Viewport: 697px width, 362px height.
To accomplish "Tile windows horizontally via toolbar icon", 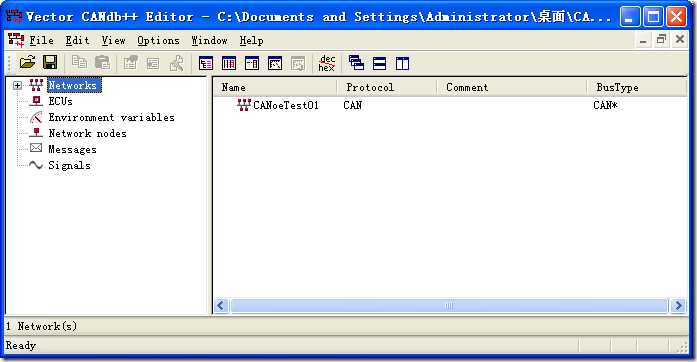I will (380, 64).
